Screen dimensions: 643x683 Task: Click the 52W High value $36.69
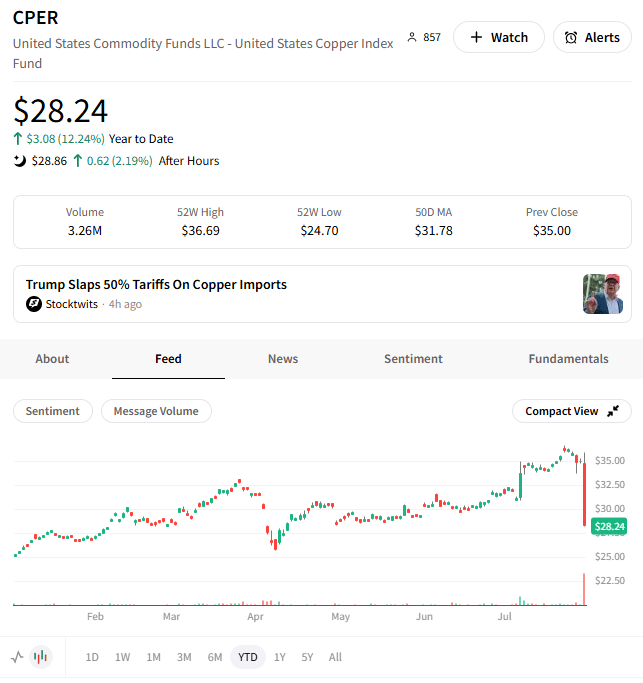(200, 230)
